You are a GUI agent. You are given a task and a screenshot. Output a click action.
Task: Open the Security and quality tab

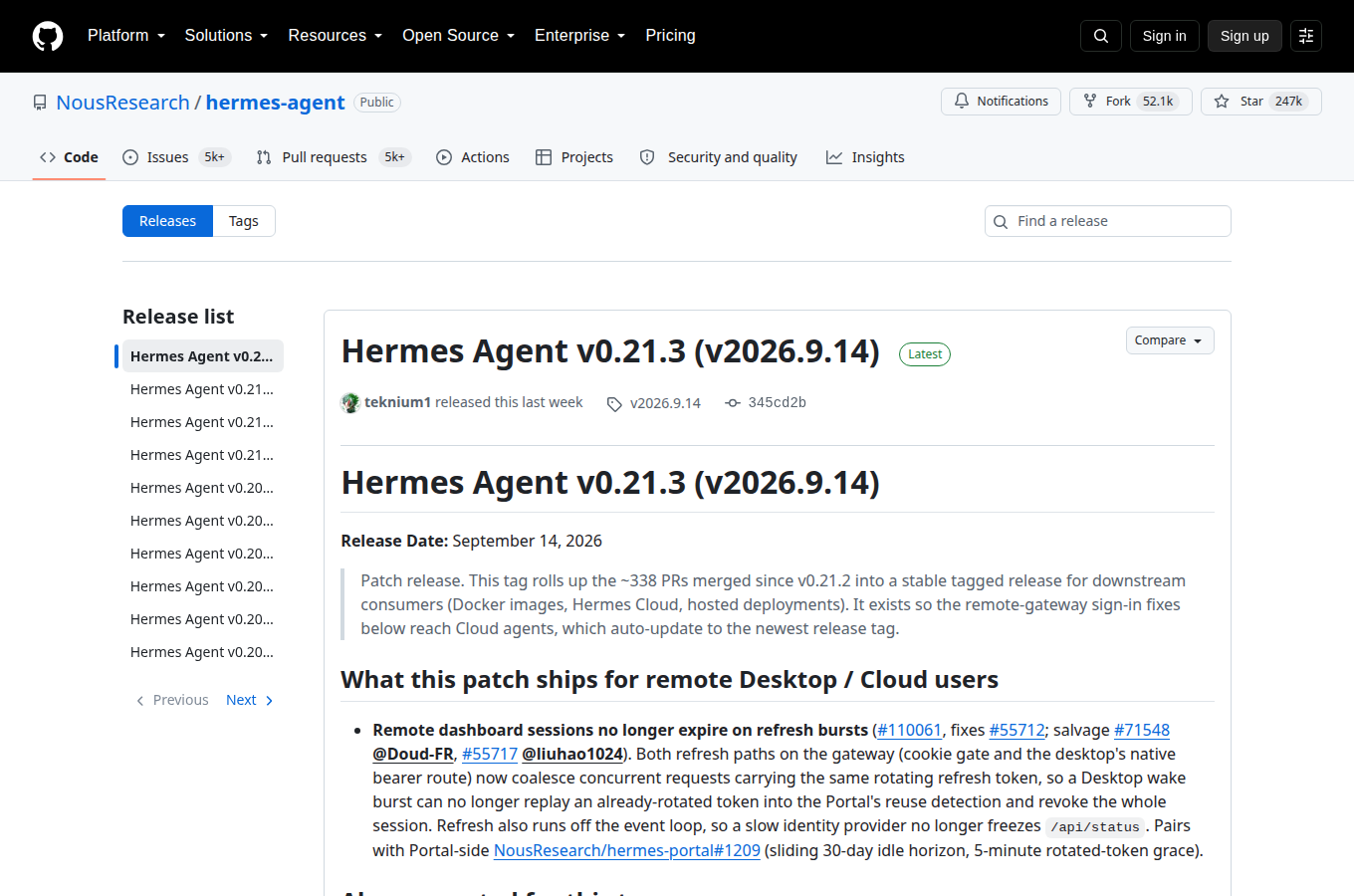pos(719,157)
